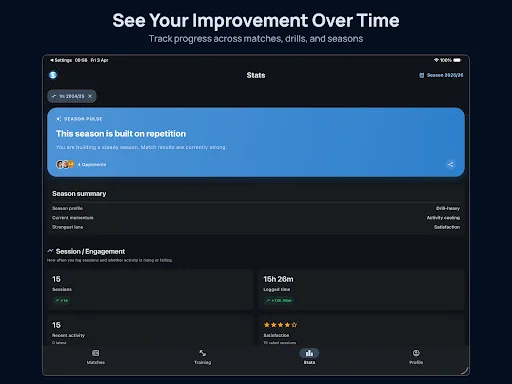Screen dimensions: 512x384
Task: Click the green sessions change badge
Action: (x=61, y=300)
